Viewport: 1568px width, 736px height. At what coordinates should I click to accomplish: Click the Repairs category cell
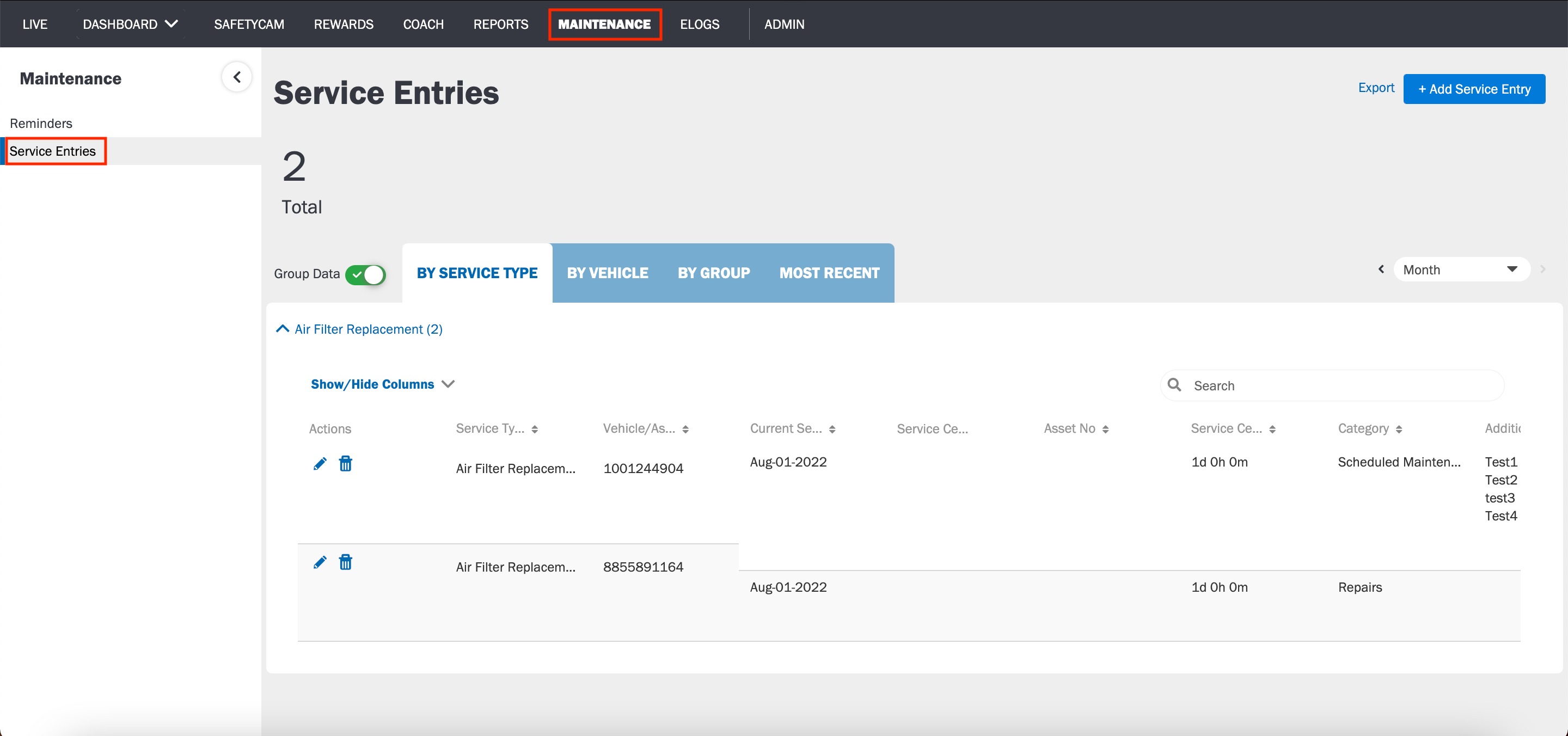click(x=1360, y=587)
